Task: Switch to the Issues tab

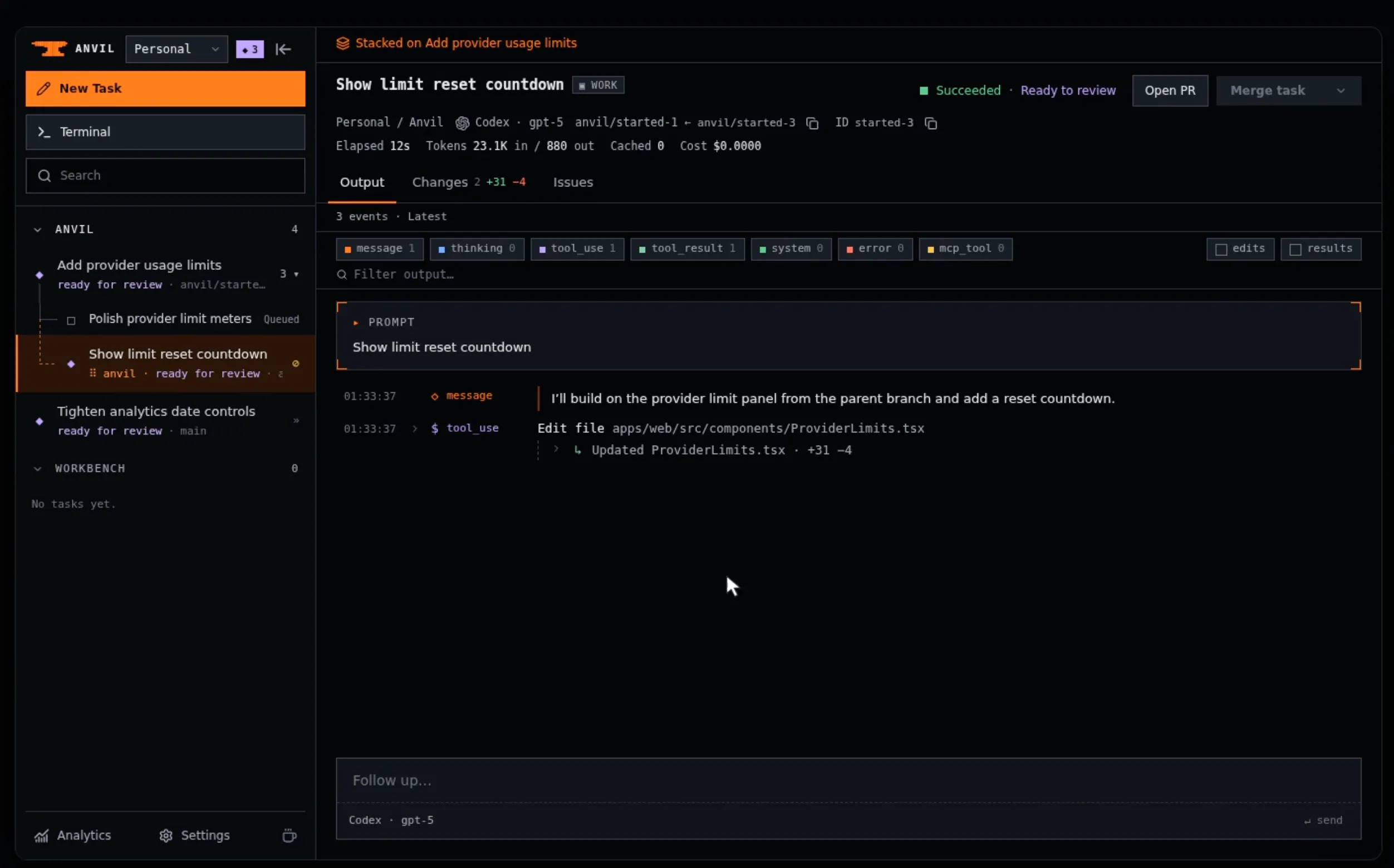Action: tap(573, 183)
